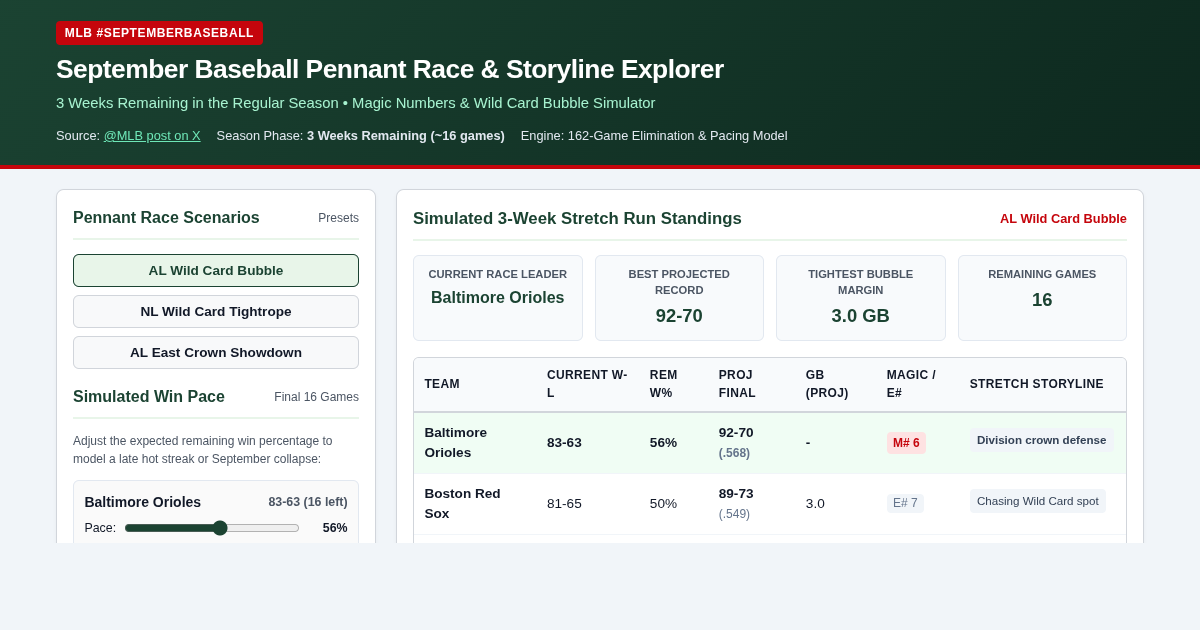Click the STRETCH STORYLINE column header
The width and height of the screenshot is (1200, 630).
point(1037,384)
